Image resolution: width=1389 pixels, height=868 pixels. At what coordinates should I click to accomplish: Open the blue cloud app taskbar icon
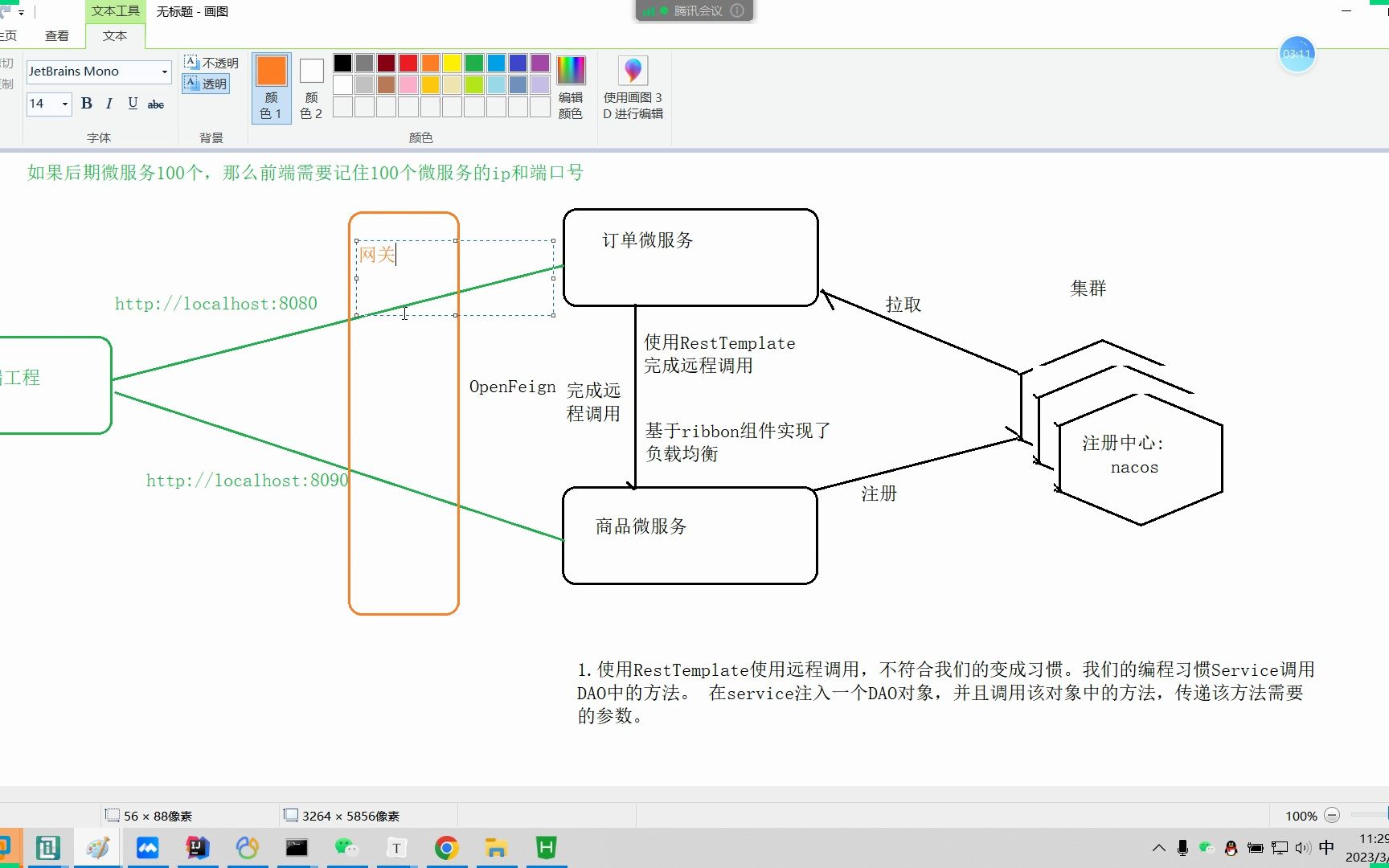pos(147,848)
